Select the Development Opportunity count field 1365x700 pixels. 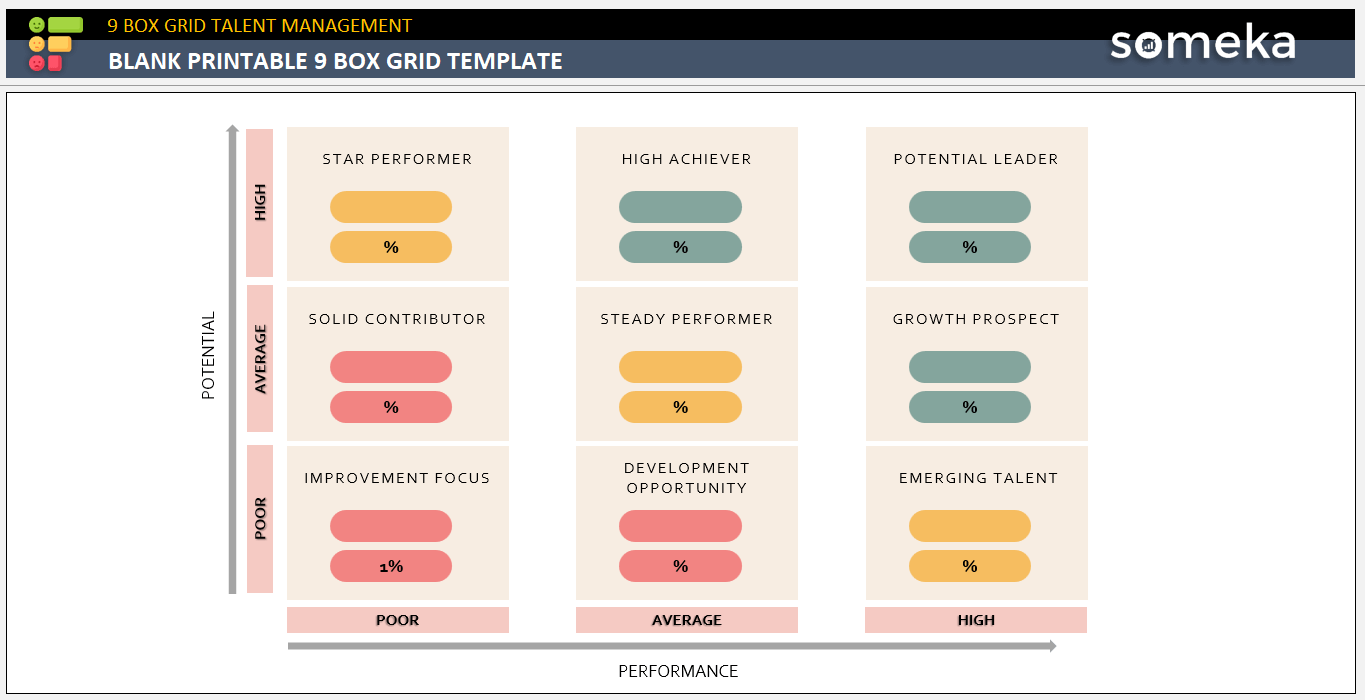(680, 526)
